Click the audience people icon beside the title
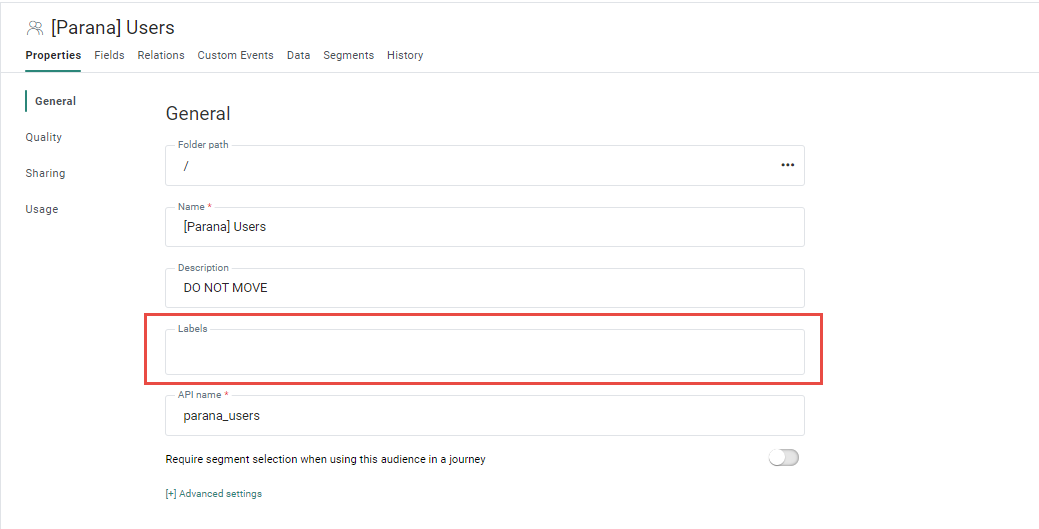This screenshot has height=529, width=1039. tap(35, 28)
